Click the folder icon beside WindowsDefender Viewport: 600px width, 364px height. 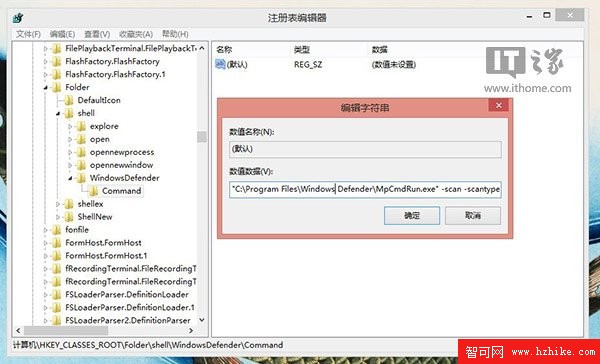[x=81, y=178]
